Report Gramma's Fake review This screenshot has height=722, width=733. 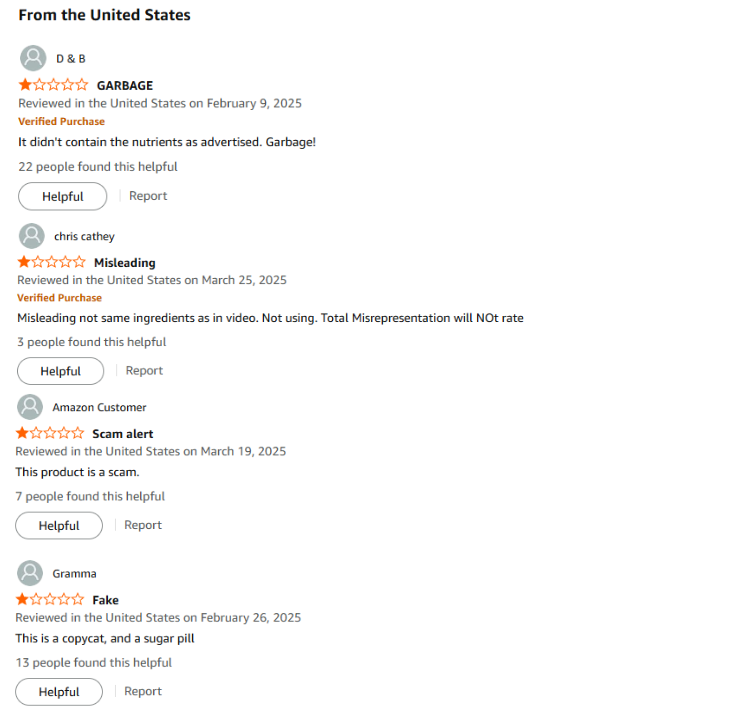[143, 691]
